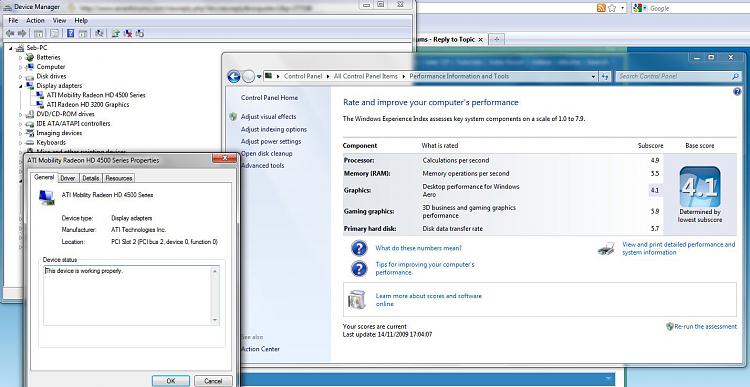Expand the Batteries node

21,57
